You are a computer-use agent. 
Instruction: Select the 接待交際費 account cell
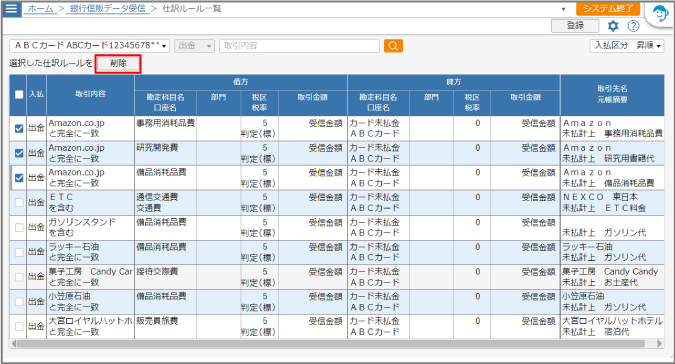pyautogui.click(x=166, y=277)
